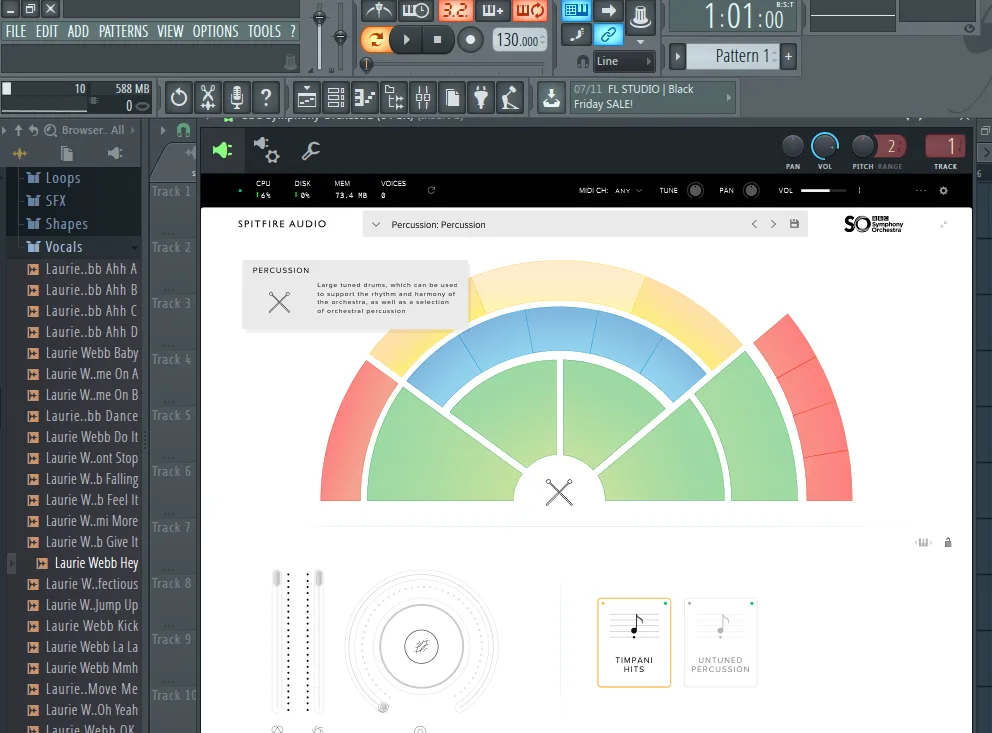Screen dimensions: 992x733
Task: Click the undo history circular arrow icon
Action: [x=179, y=97]
